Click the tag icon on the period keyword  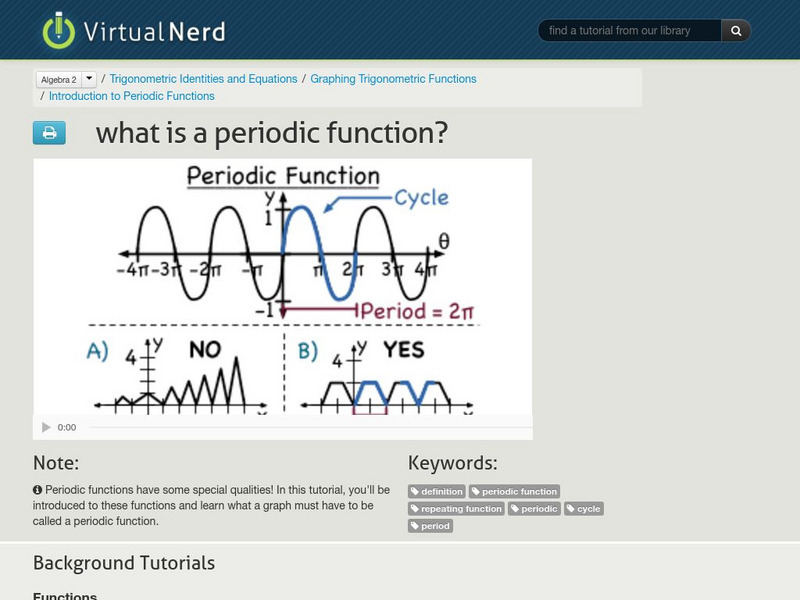tap(417, 524)
